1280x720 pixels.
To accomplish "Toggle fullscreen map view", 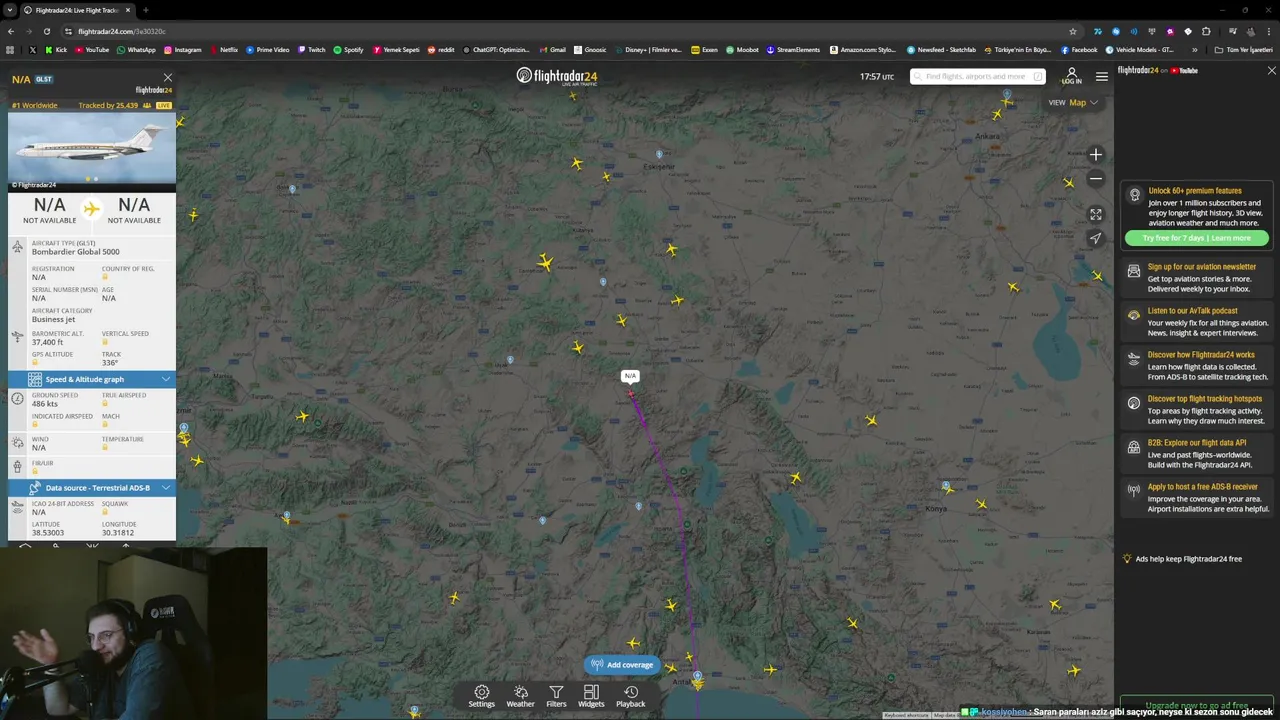I will click(1096, 214).
